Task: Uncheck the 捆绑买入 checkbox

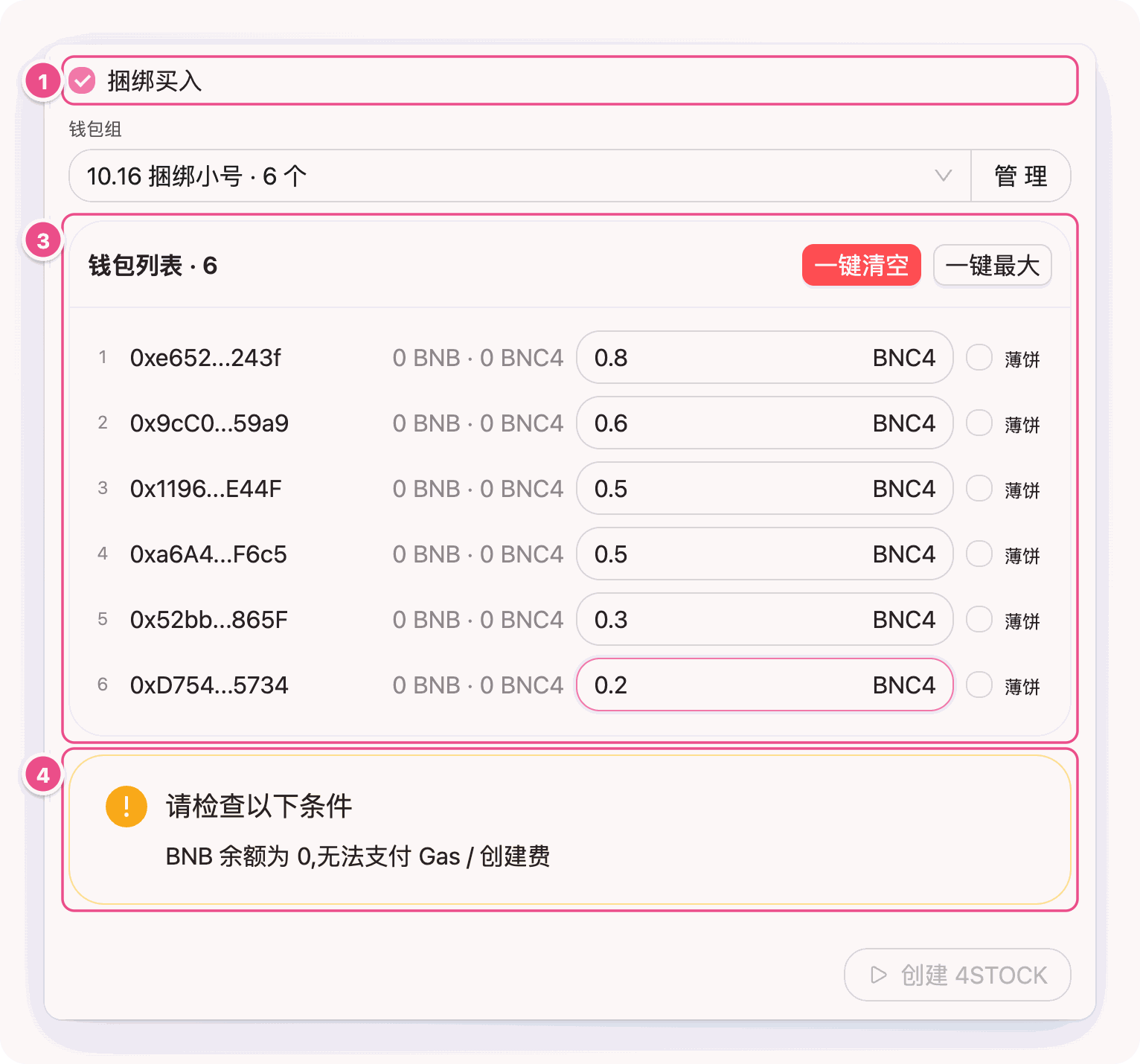Action: [x=82, y=80]
